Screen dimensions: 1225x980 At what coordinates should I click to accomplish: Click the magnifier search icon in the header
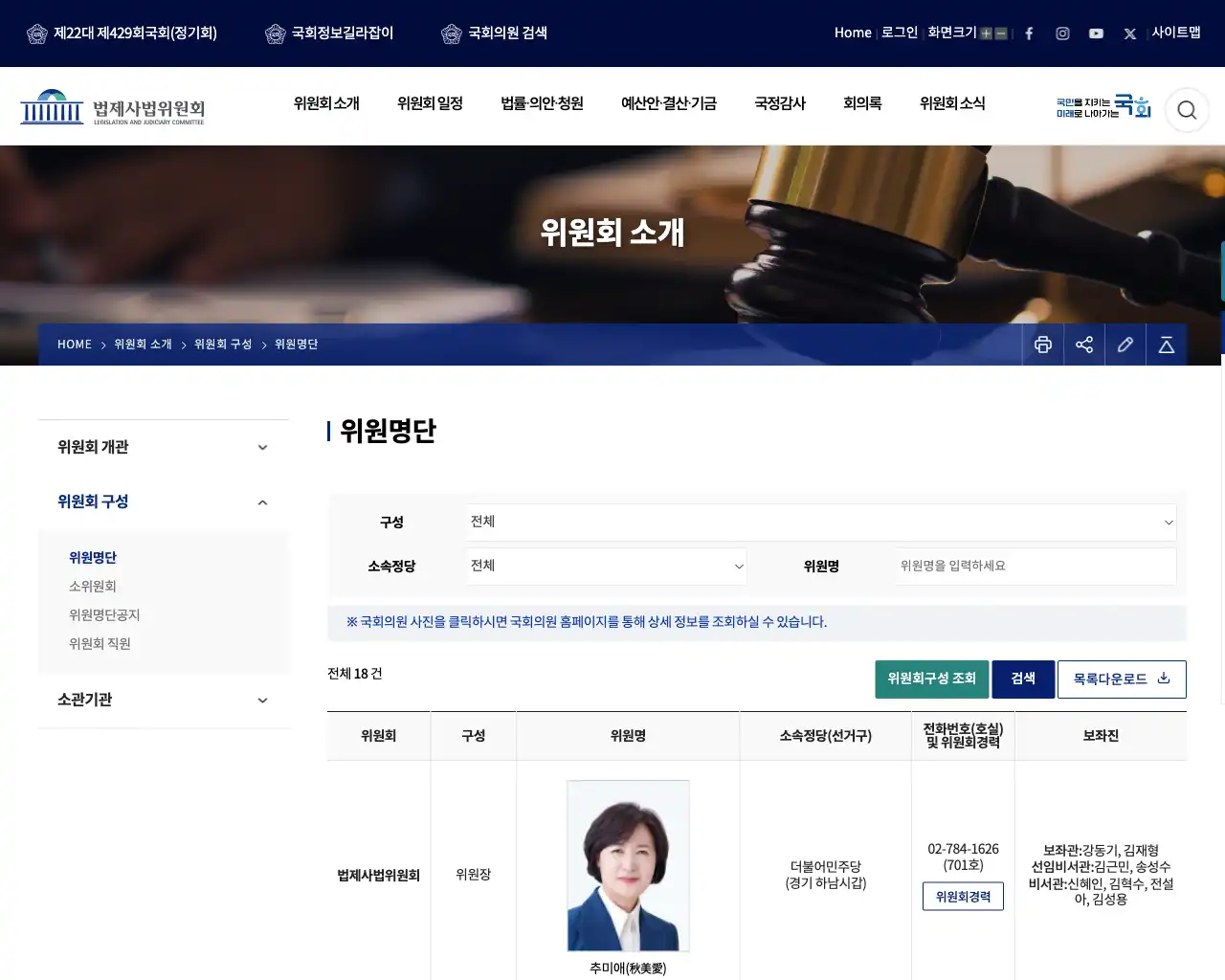coord(1187,110)
